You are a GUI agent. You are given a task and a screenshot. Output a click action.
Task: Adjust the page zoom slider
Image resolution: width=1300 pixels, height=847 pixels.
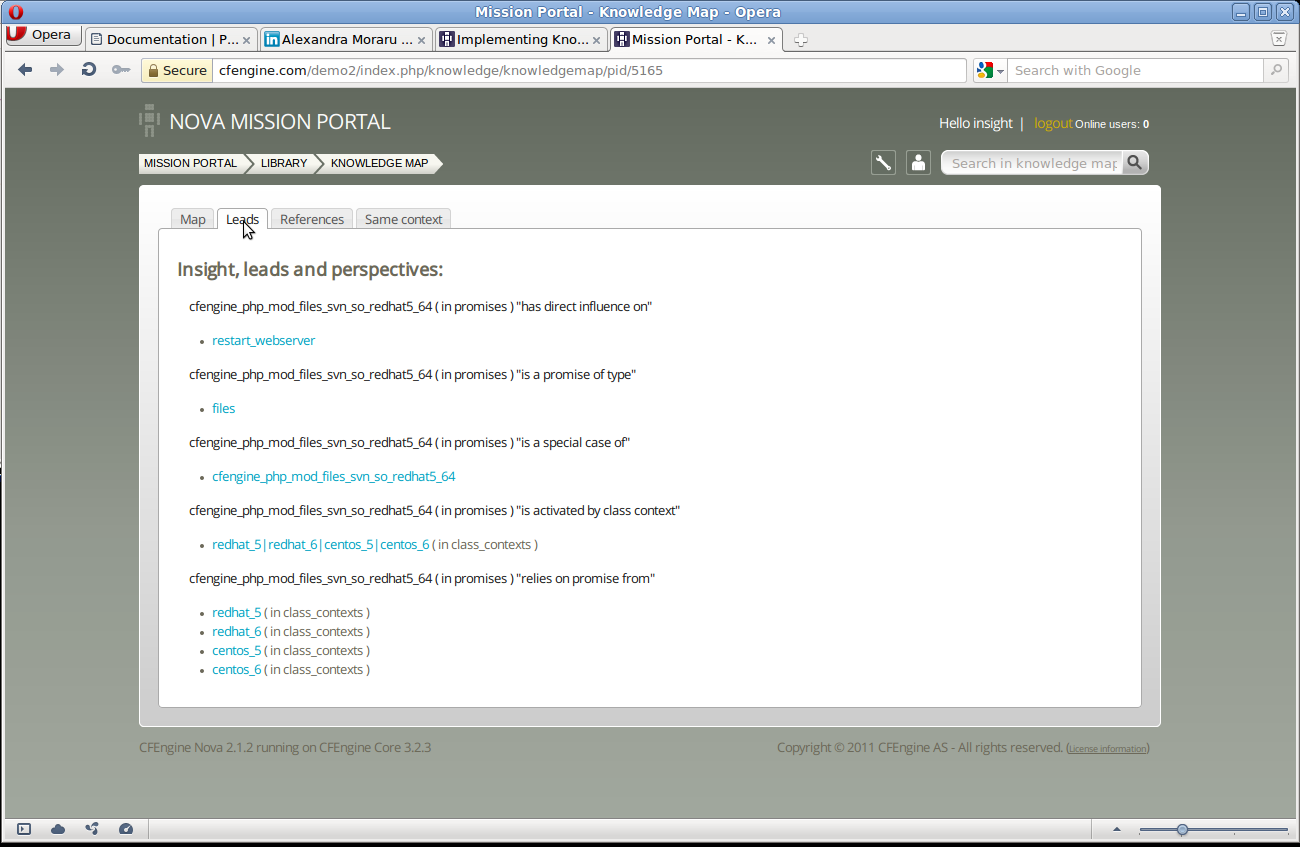pyautogui.click(x=1213, y=829)
